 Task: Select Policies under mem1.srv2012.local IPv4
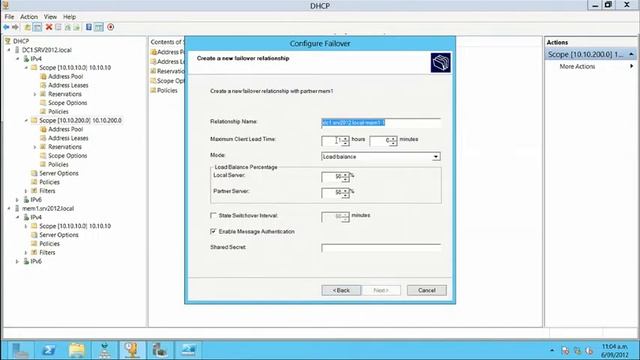pyautogui.click(x=49, y=244)
